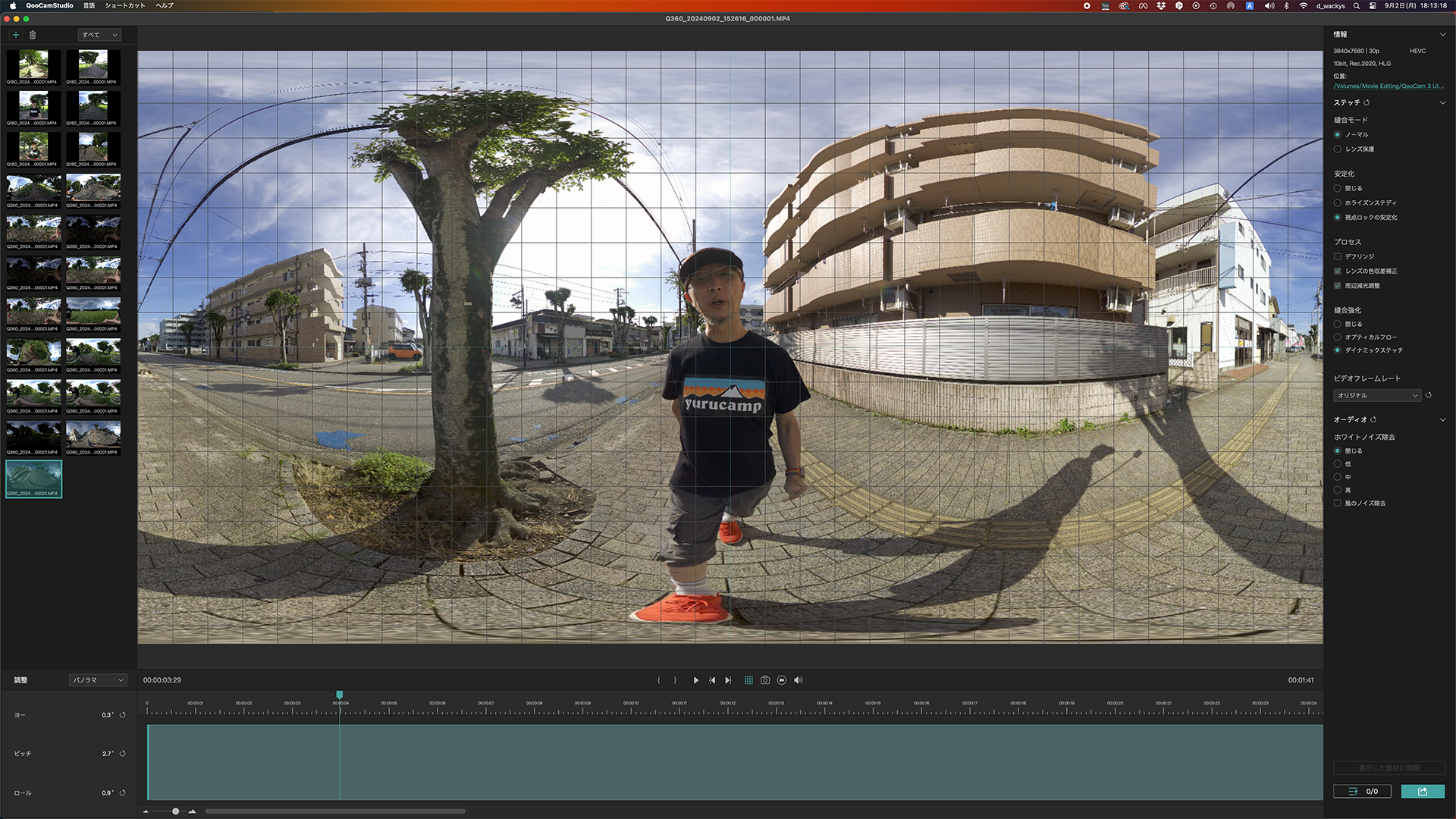Viewport: 1456px width, 819px height.
Task: Click the file path link under 位置
Action: click(1388, 86)
